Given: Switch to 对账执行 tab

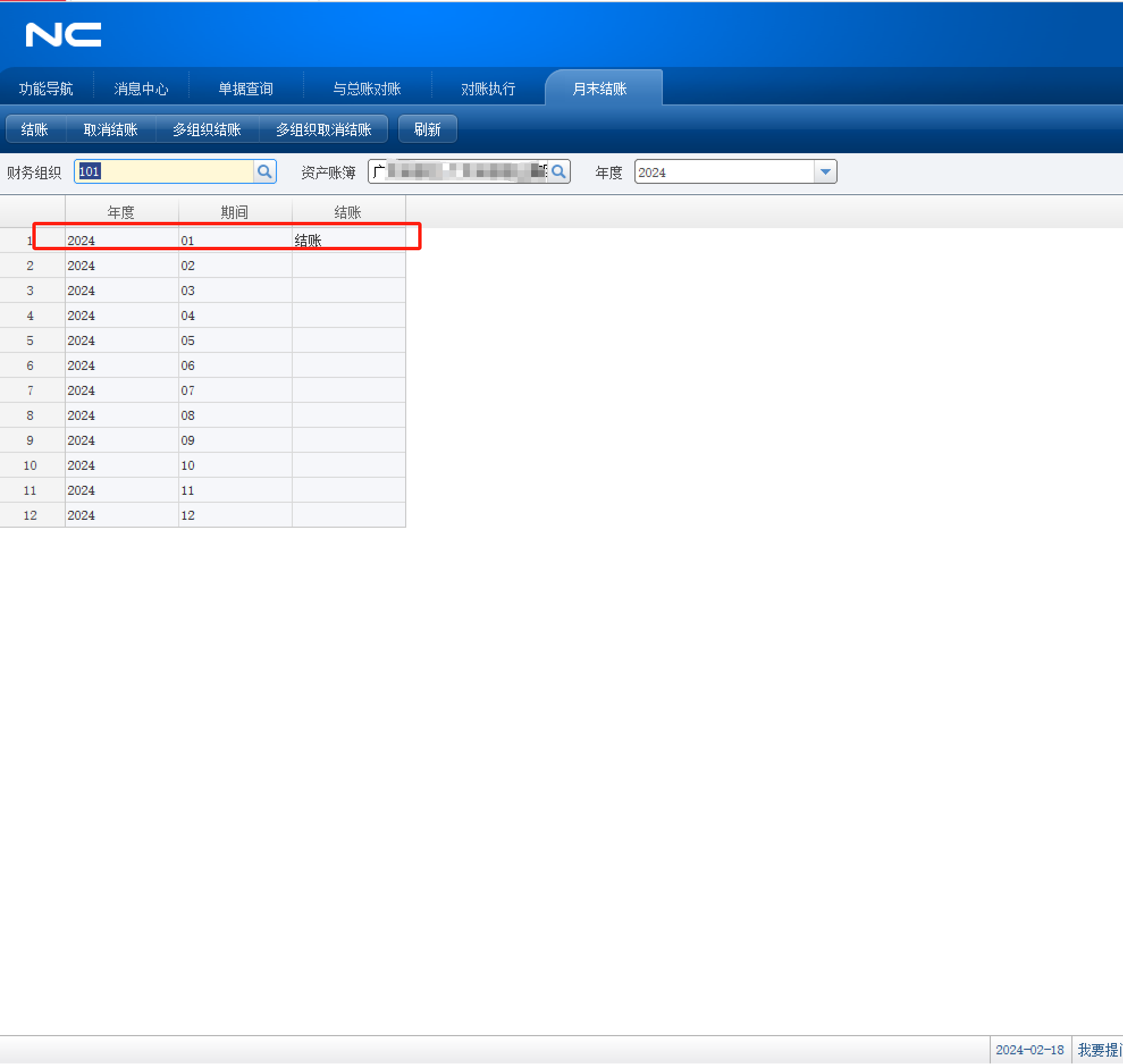Looking at the screenshot, I should [x=488, y=89].
